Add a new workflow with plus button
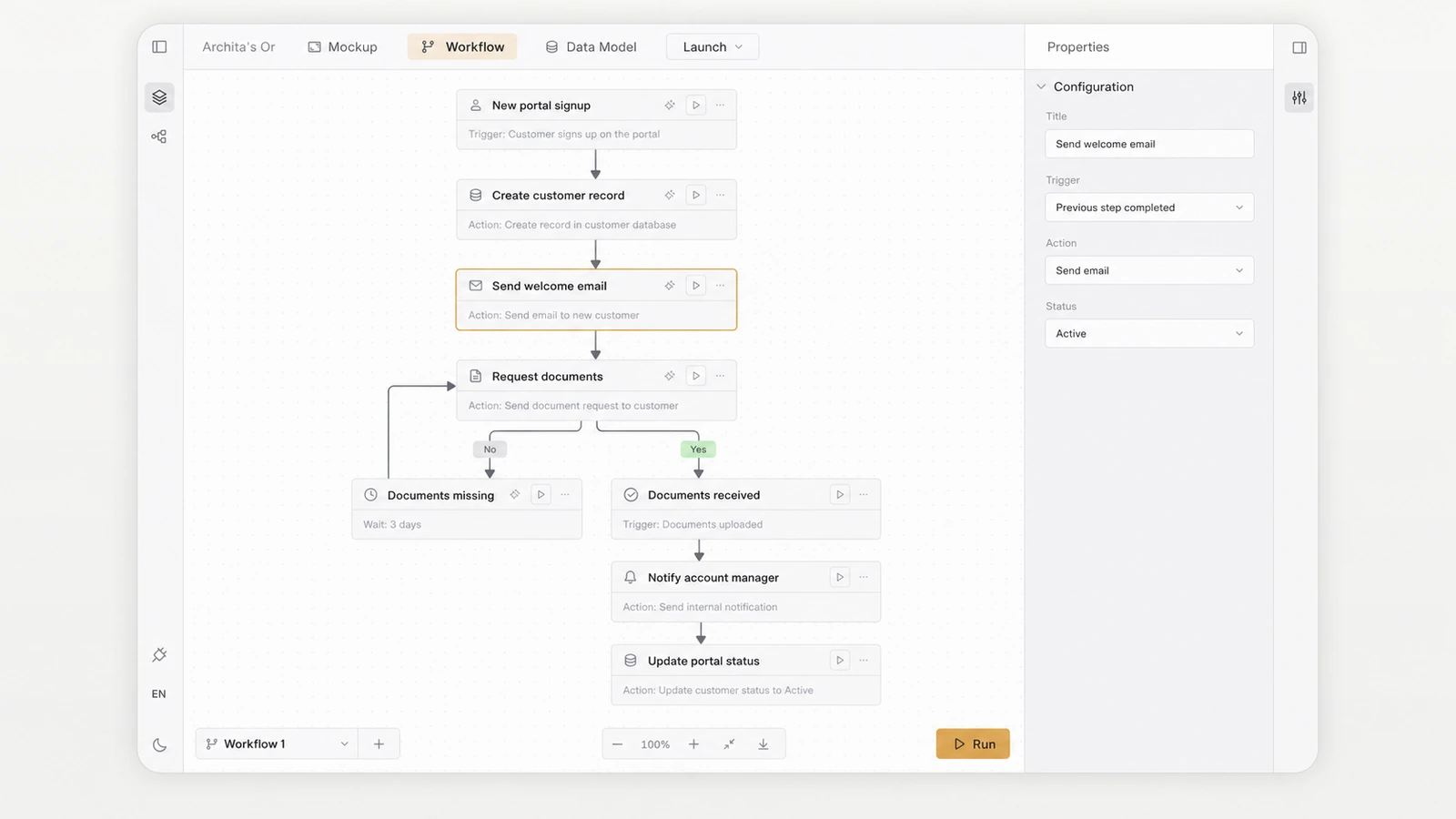The width and height of the screenshot is (1456, 819). point(379,744)
